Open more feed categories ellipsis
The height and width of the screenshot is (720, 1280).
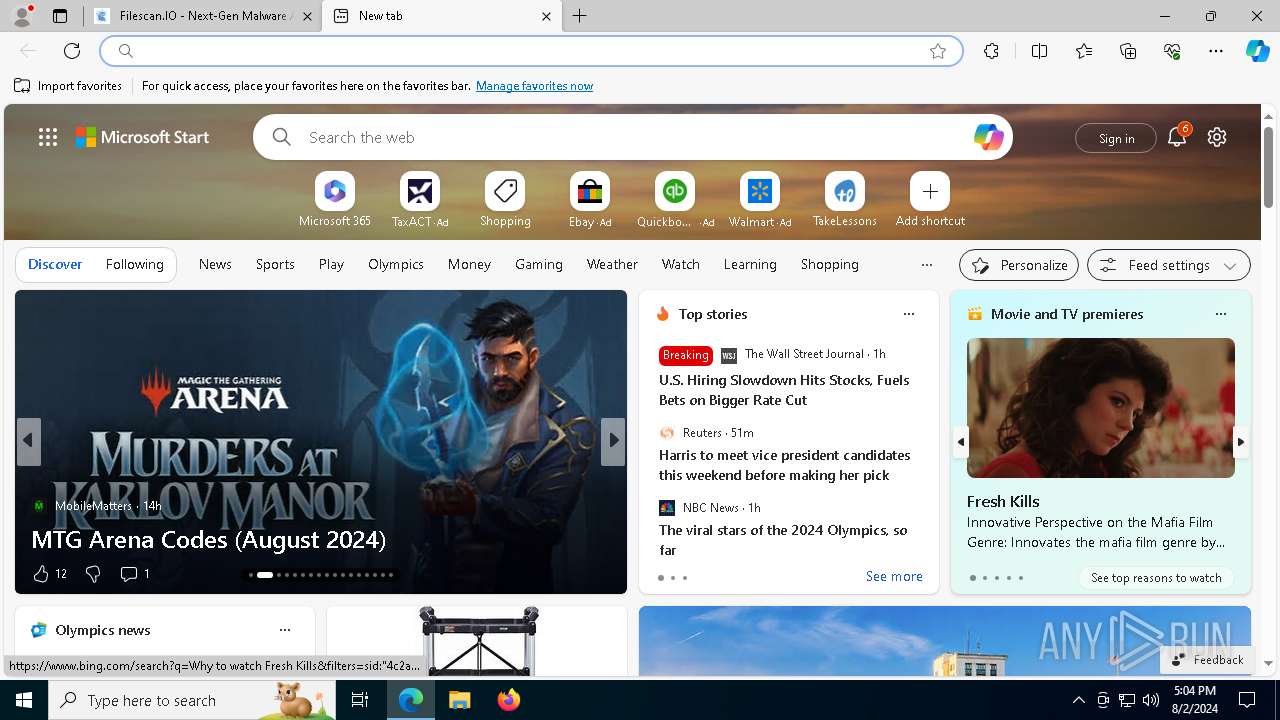pyautogui.click(x=927, y=265)
